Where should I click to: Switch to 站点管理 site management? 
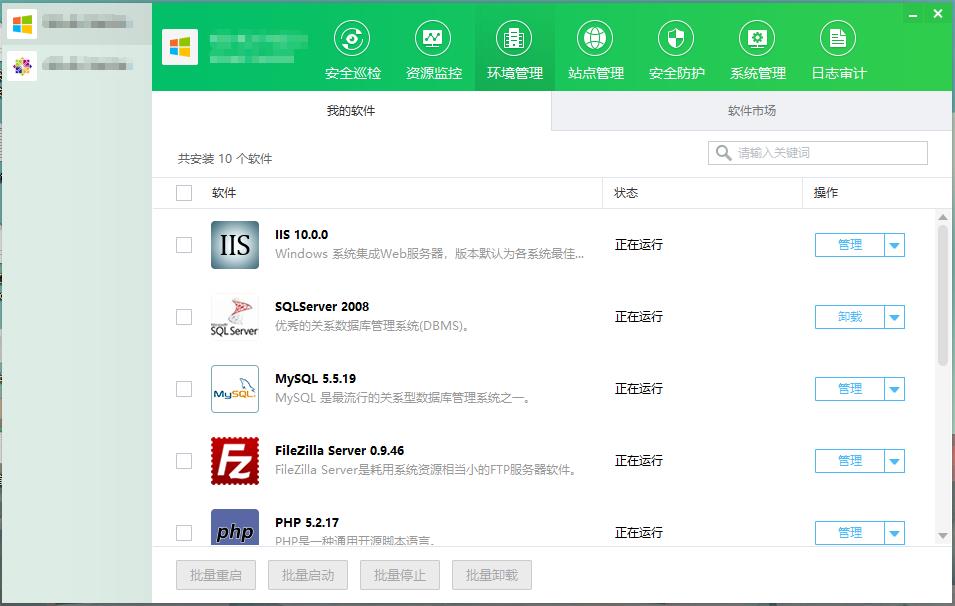pos(595,47)
